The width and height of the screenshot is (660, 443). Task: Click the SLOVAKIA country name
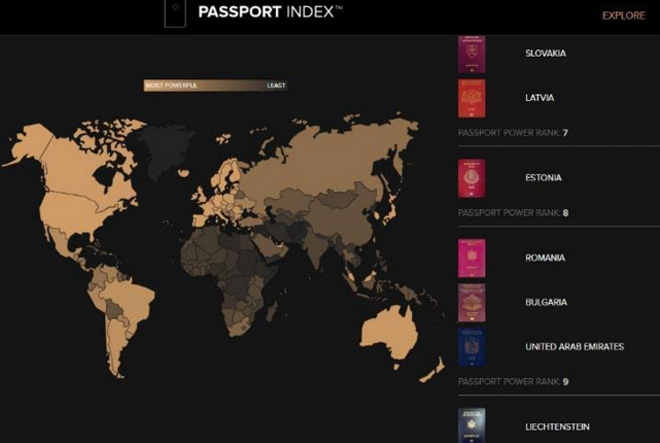pos(546,53)
